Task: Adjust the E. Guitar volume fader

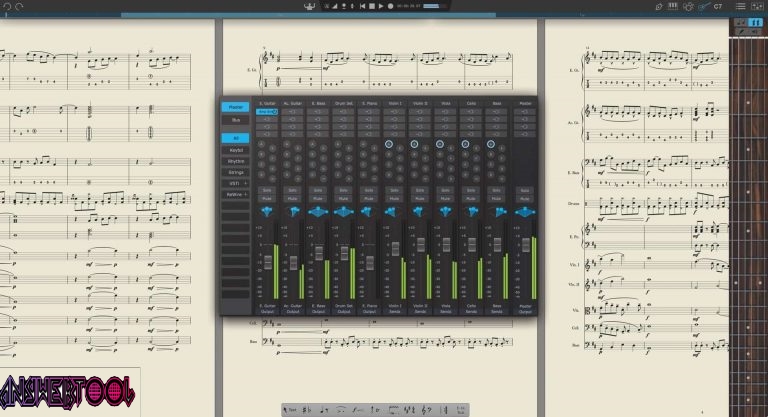Action: click(x=268, y=262)
